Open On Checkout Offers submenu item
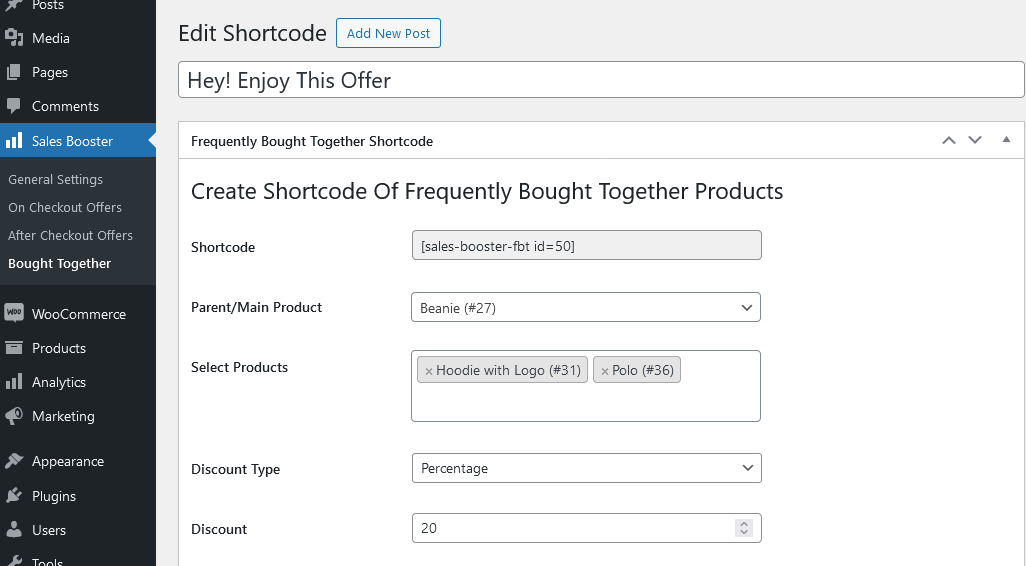The image size is (1026, 566). (65, 207)
